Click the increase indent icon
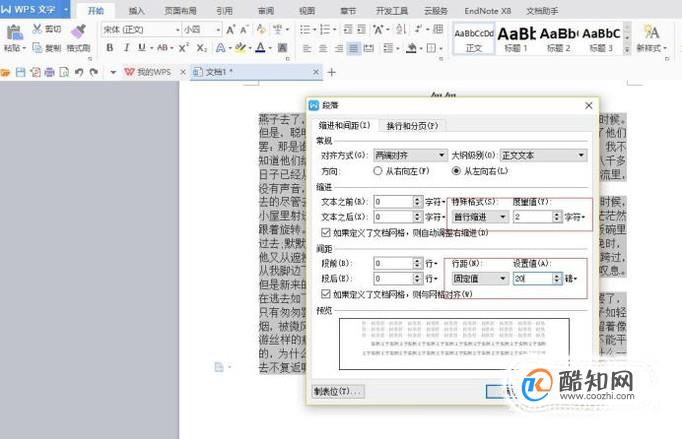Screen dimensions: 682x439 click(362, 30)
